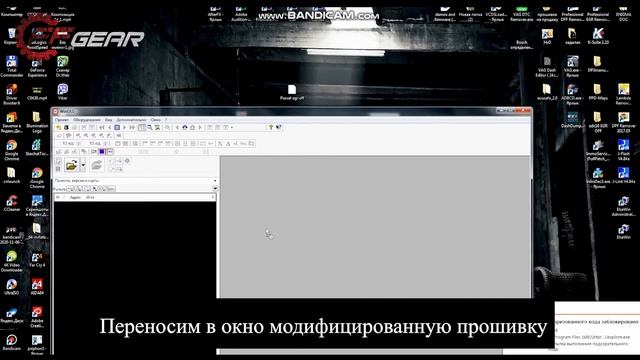This screenshot has height=360, width=640.
Task: Select the J-Flash V4.84a desktop icon
Action: (x=623, y=150)
